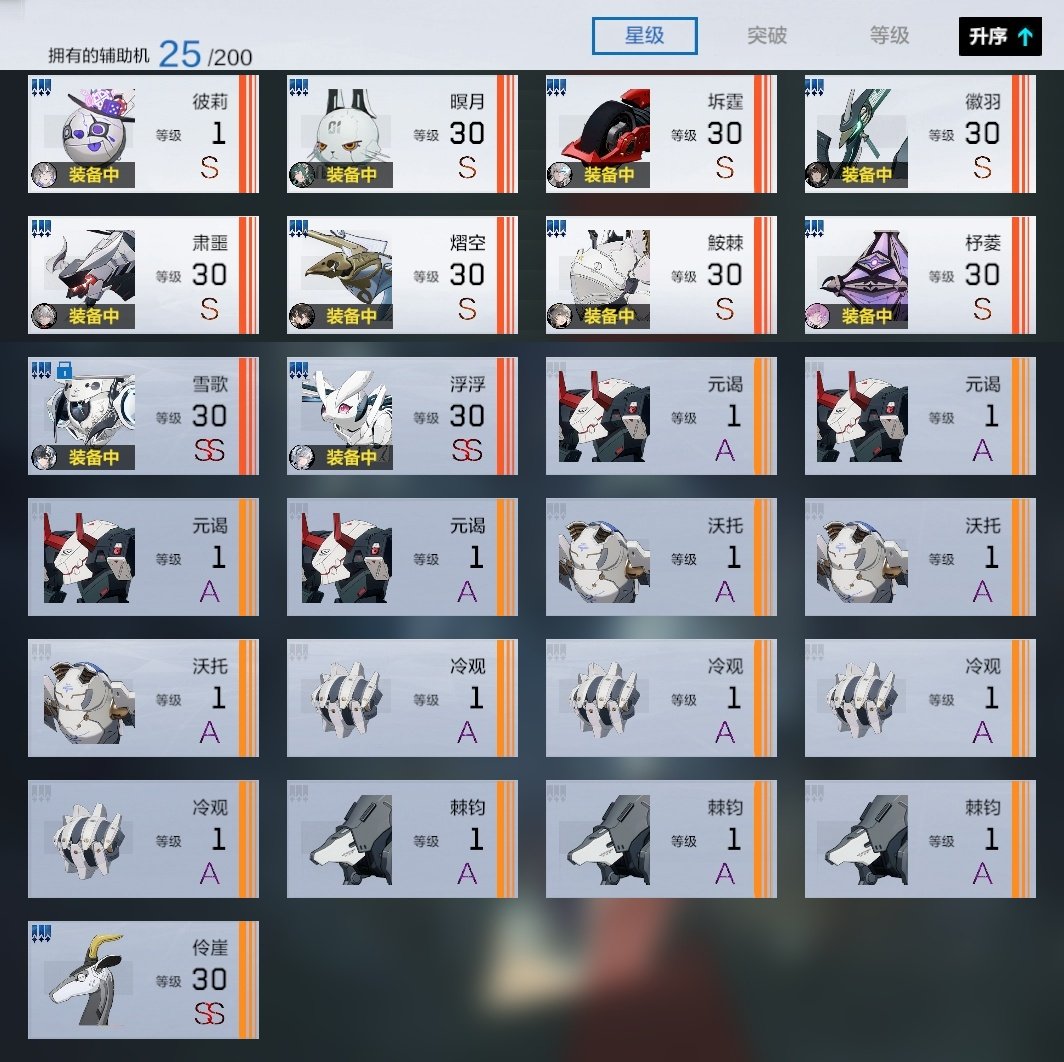The image size is (1064, 1062).
Task: Select the 彼莉 dice-hat ball assistant card
Action: [x=143, y=134]
